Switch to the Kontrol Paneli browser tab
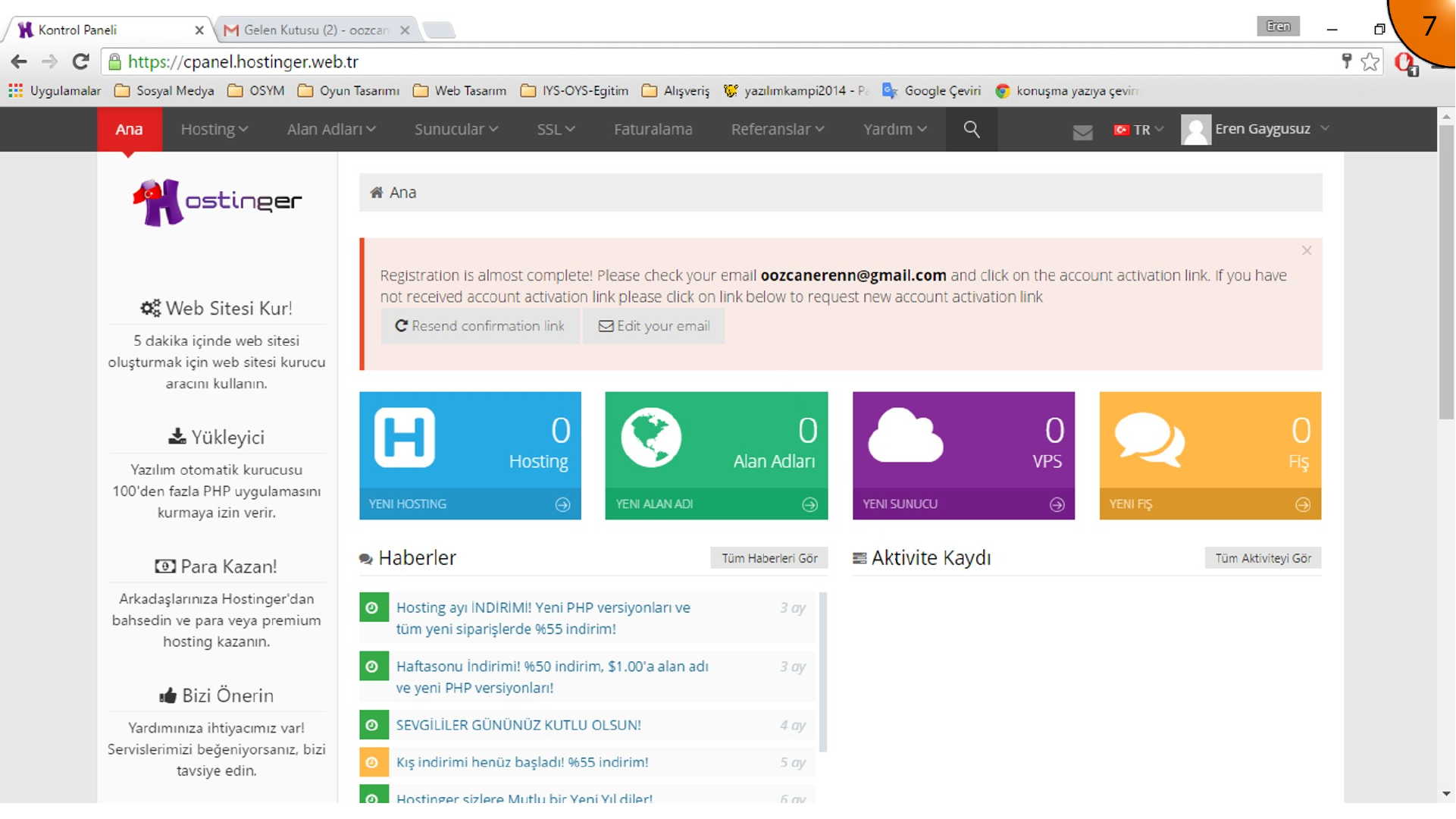 pyautogui.click(x=110, y=30)
